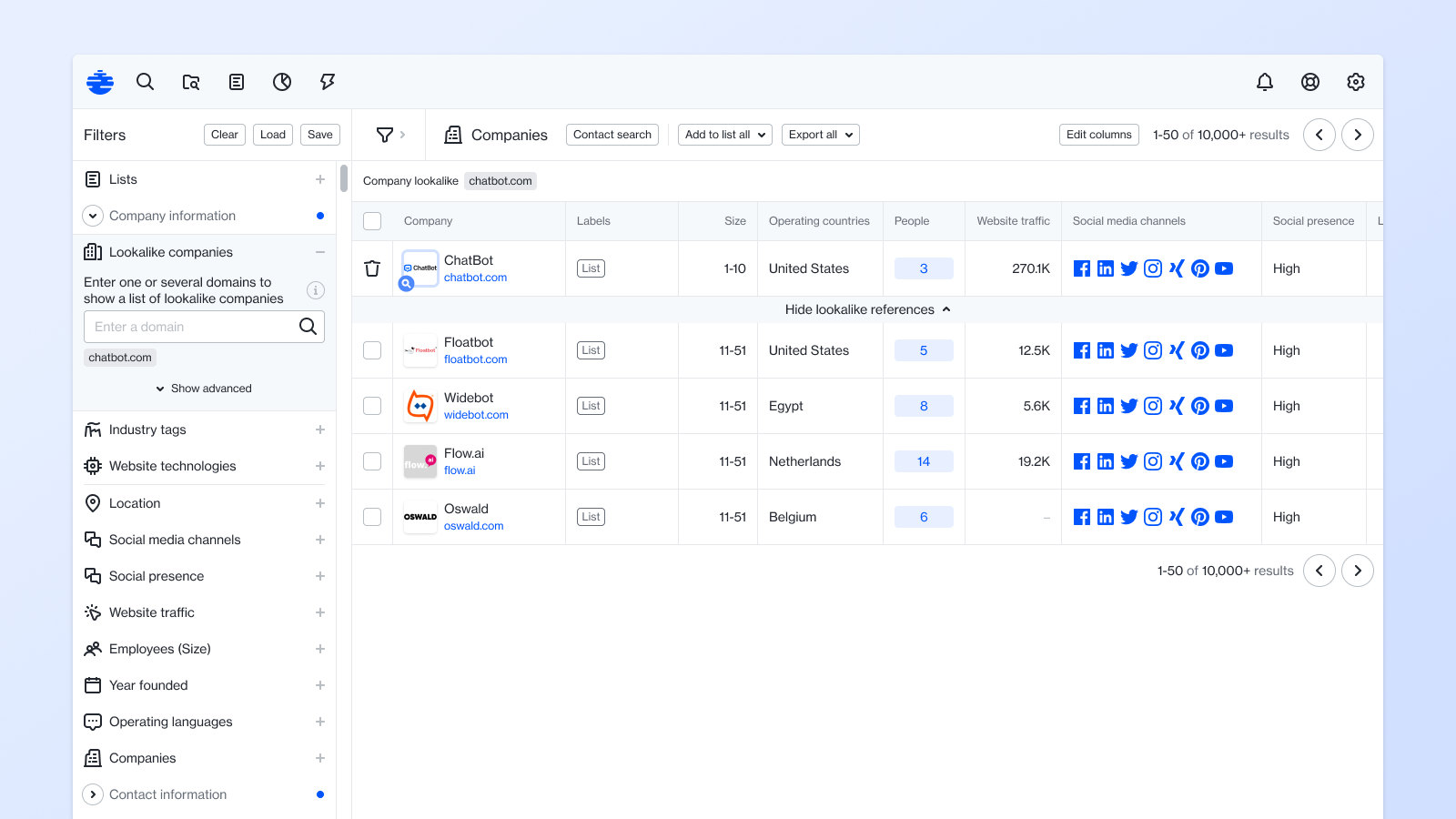
Task: Delete ChatBot lookalike using trash icon
Action: (372, 268)
